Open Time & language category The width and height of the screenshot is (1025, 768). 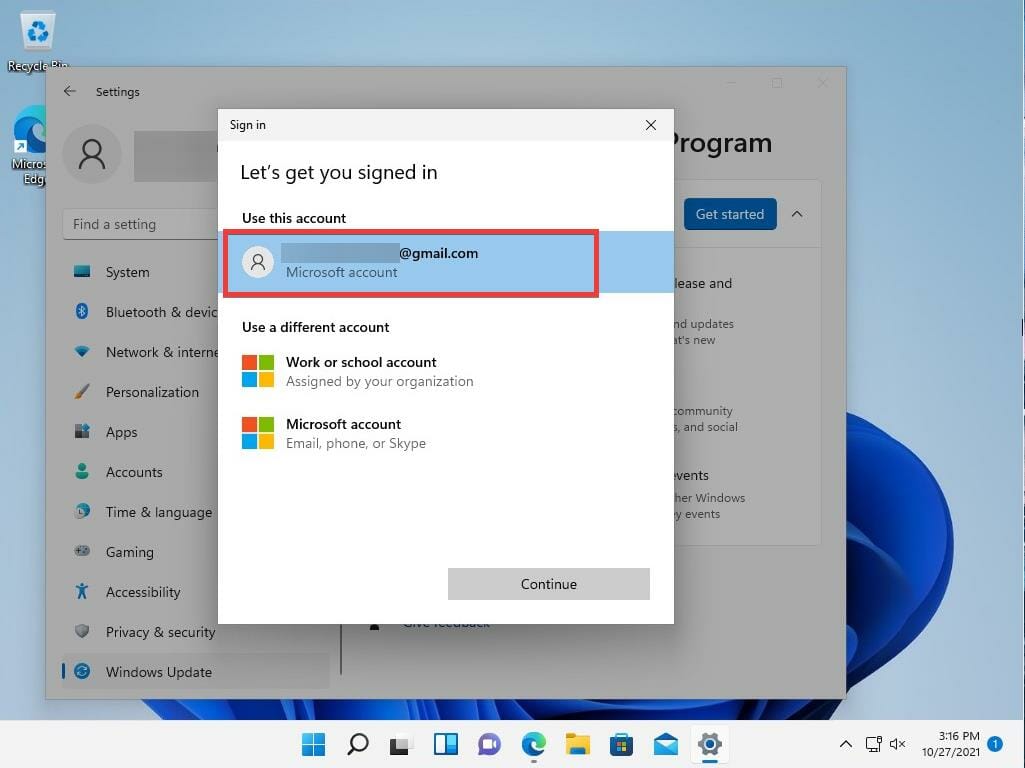point(141,512)
